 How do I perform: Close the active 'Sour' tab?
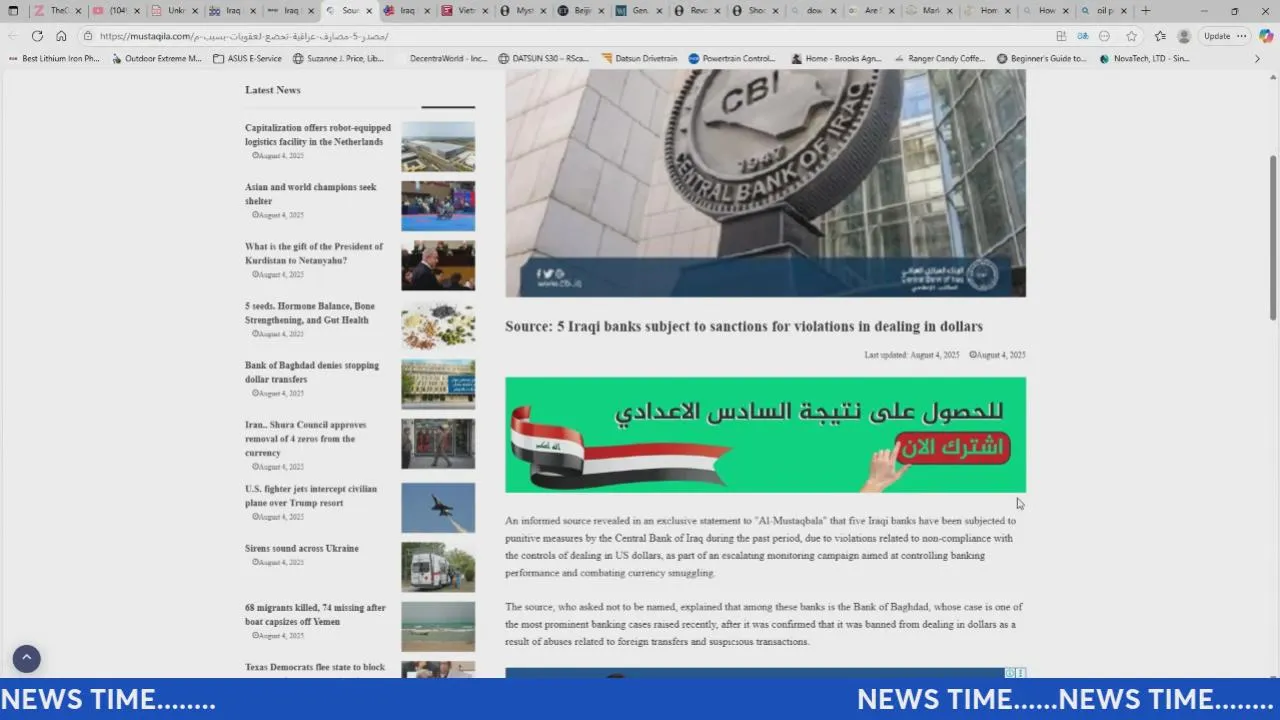click(x=369, y=11)
